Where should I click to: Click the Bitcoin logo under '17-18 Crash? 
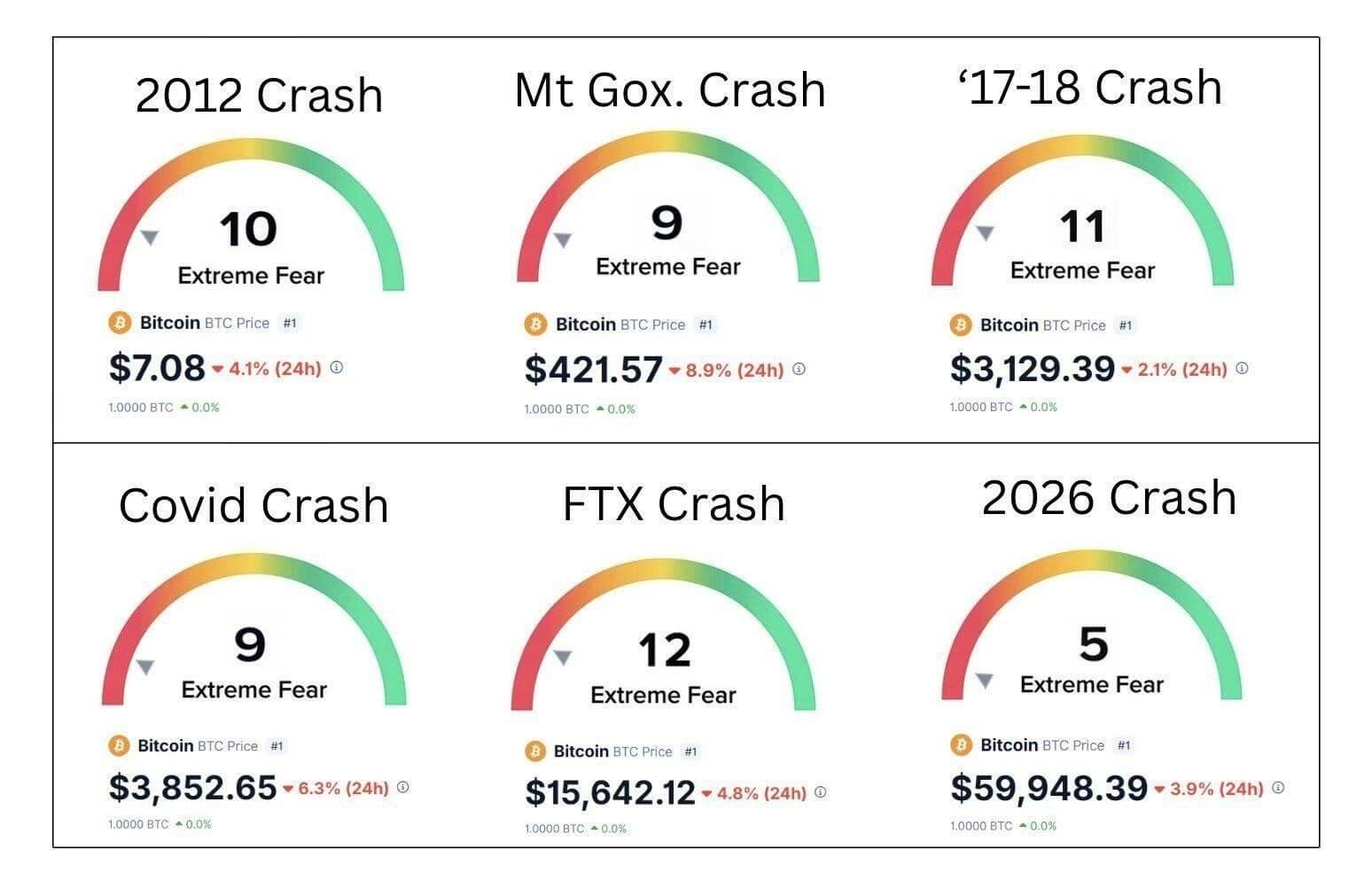tap(961, 325)
